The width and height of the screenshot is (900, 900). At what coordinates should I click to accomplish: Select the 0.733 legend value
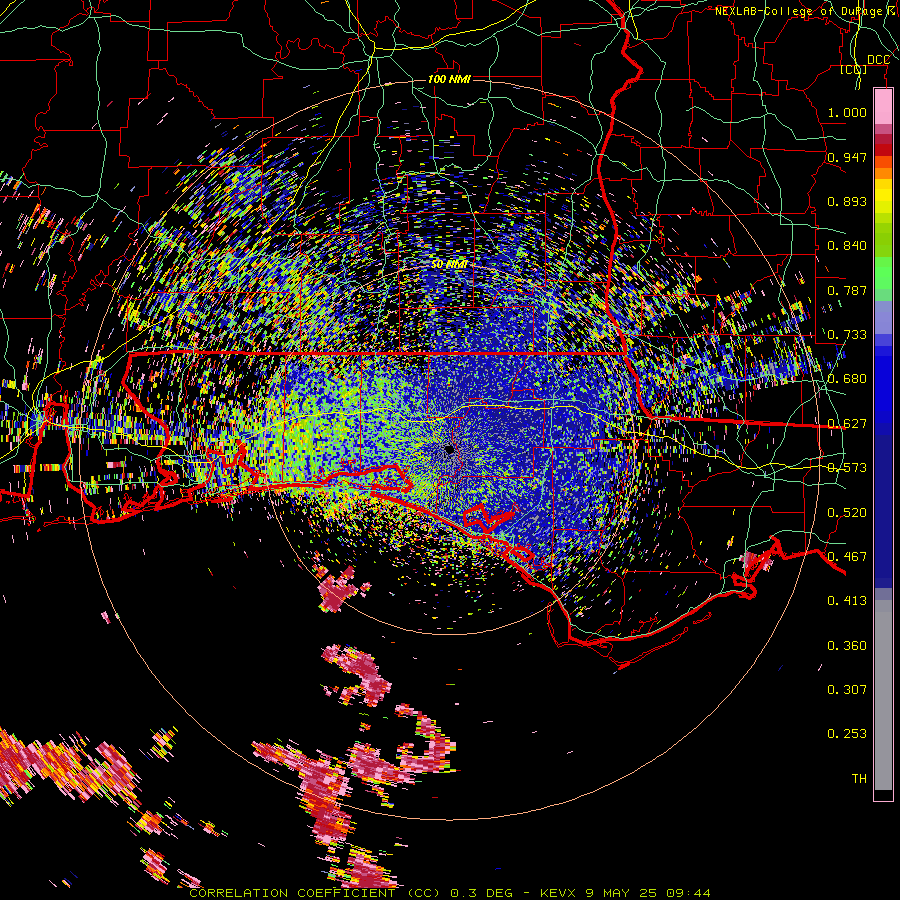pos(847,334)
